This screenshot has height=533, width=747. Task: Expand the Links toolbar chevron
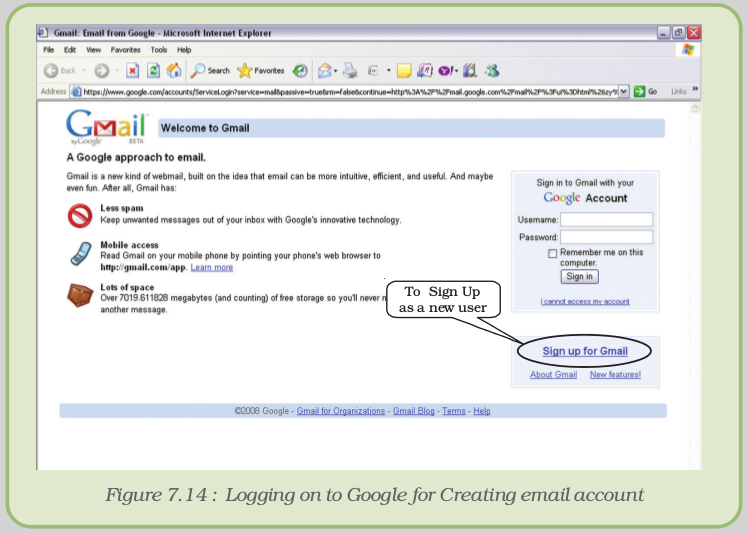[695, 89]
